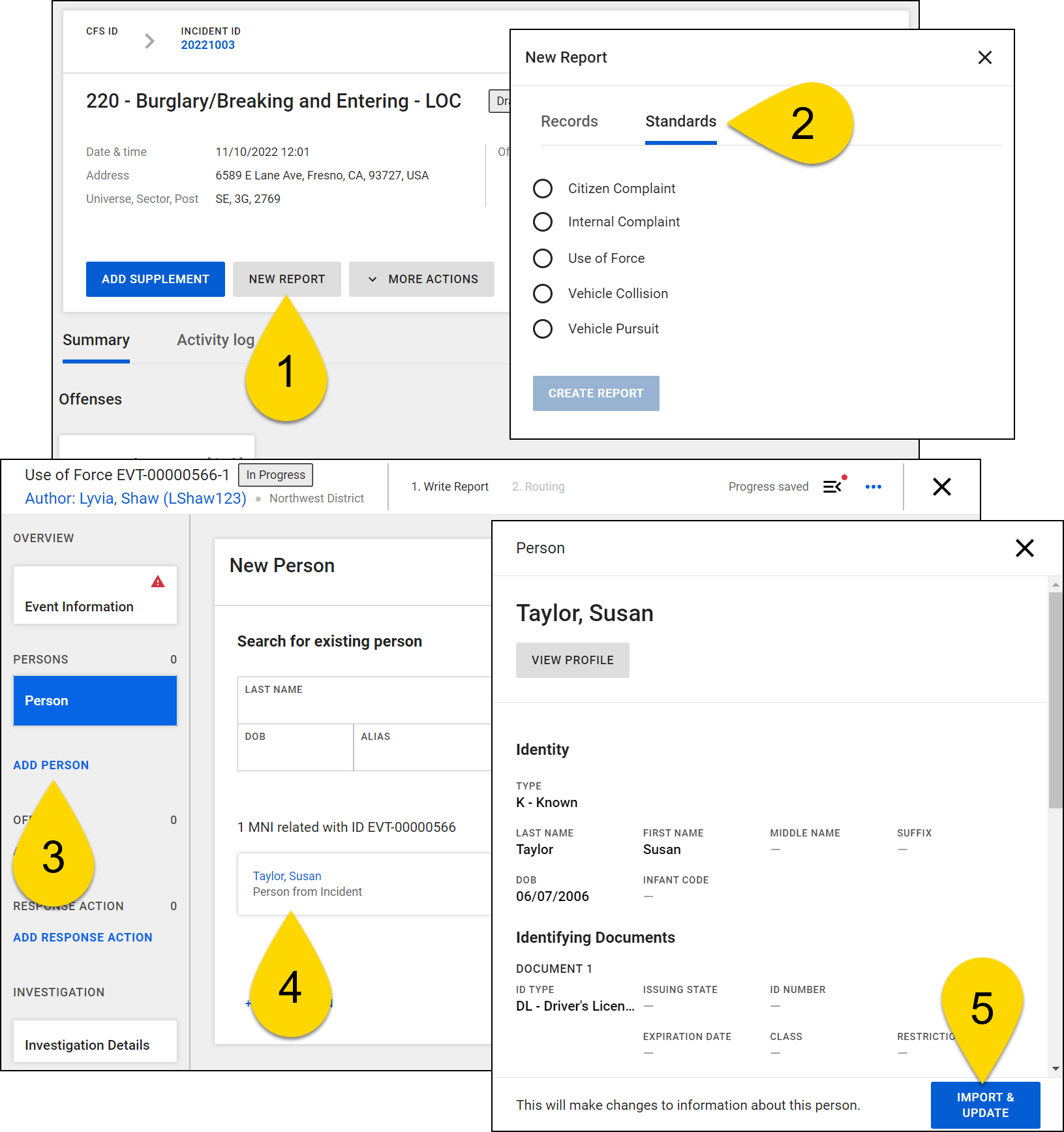This screenshot has height=1132, width=1064.
Task: Click the breadcrumb chevron next to CFS ID
Action: coord(149,40)
